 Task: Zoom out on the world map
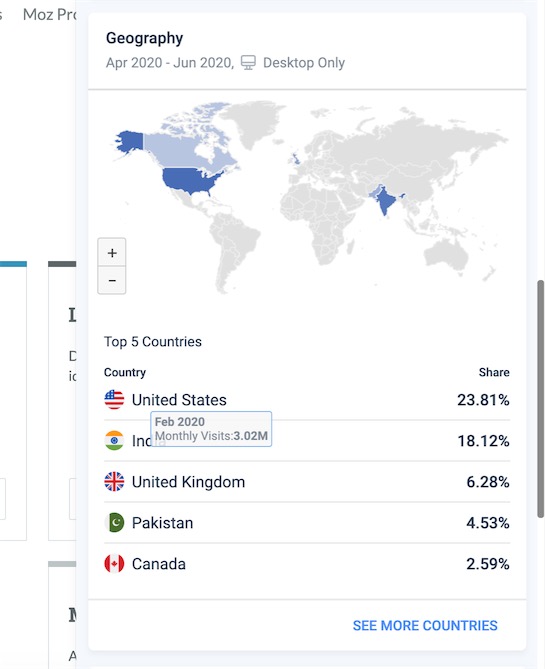(112, 280)
